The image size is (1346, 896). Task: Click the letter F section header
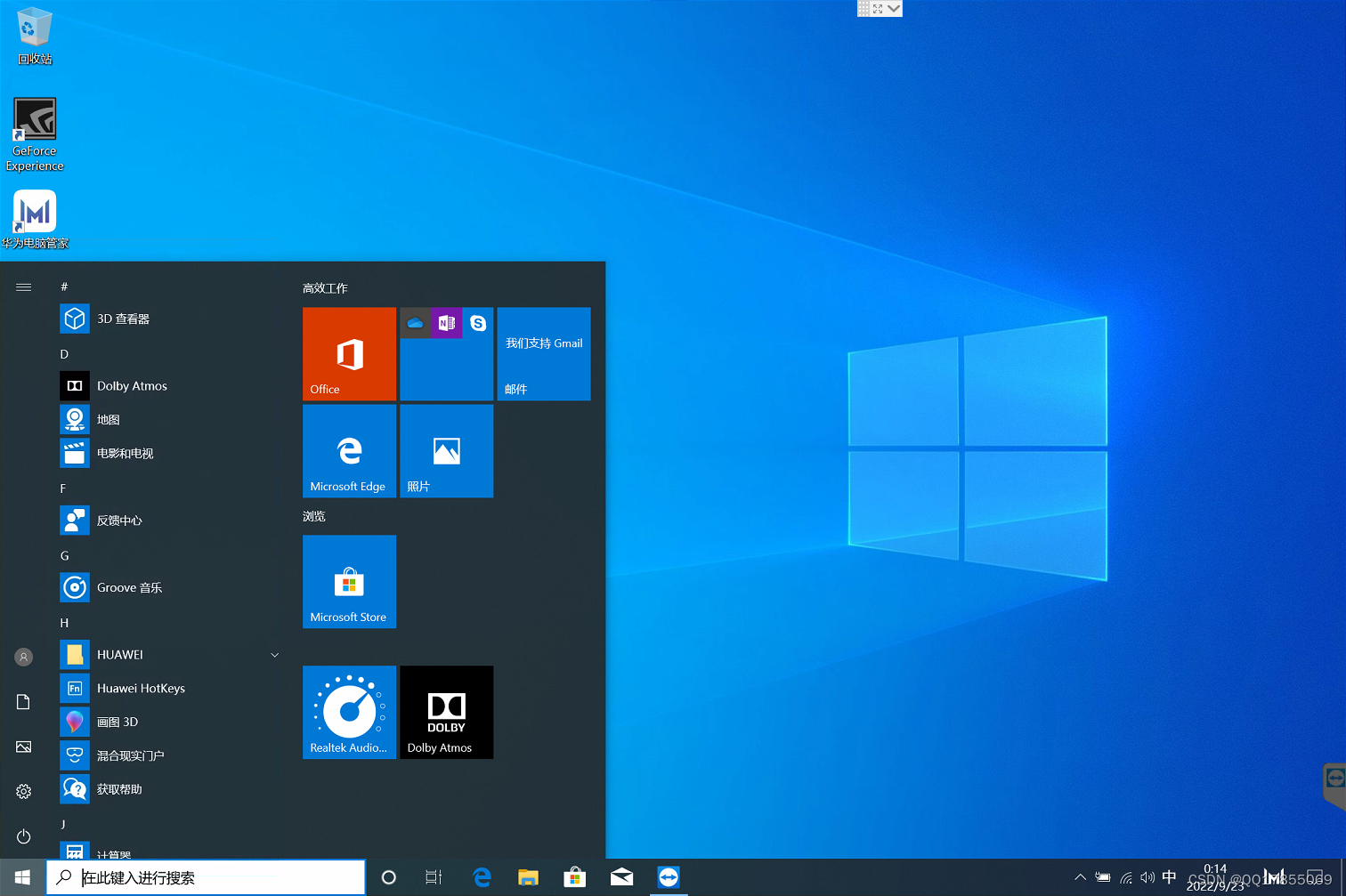click(x=63, y=488)
